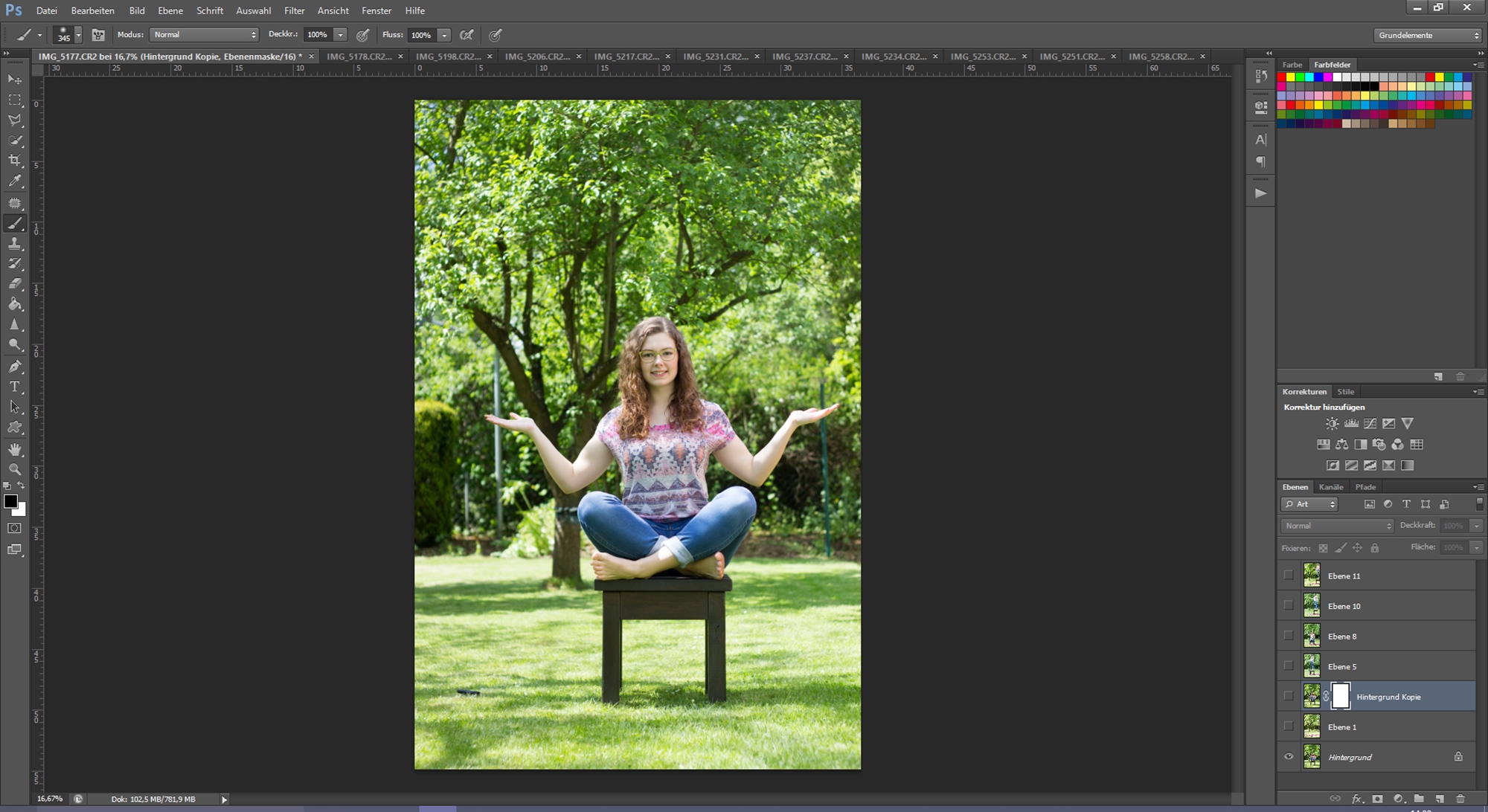Add layer mask with mask icon
This screenshot has height=812, width=1488.
click(x=1377, y=799)
